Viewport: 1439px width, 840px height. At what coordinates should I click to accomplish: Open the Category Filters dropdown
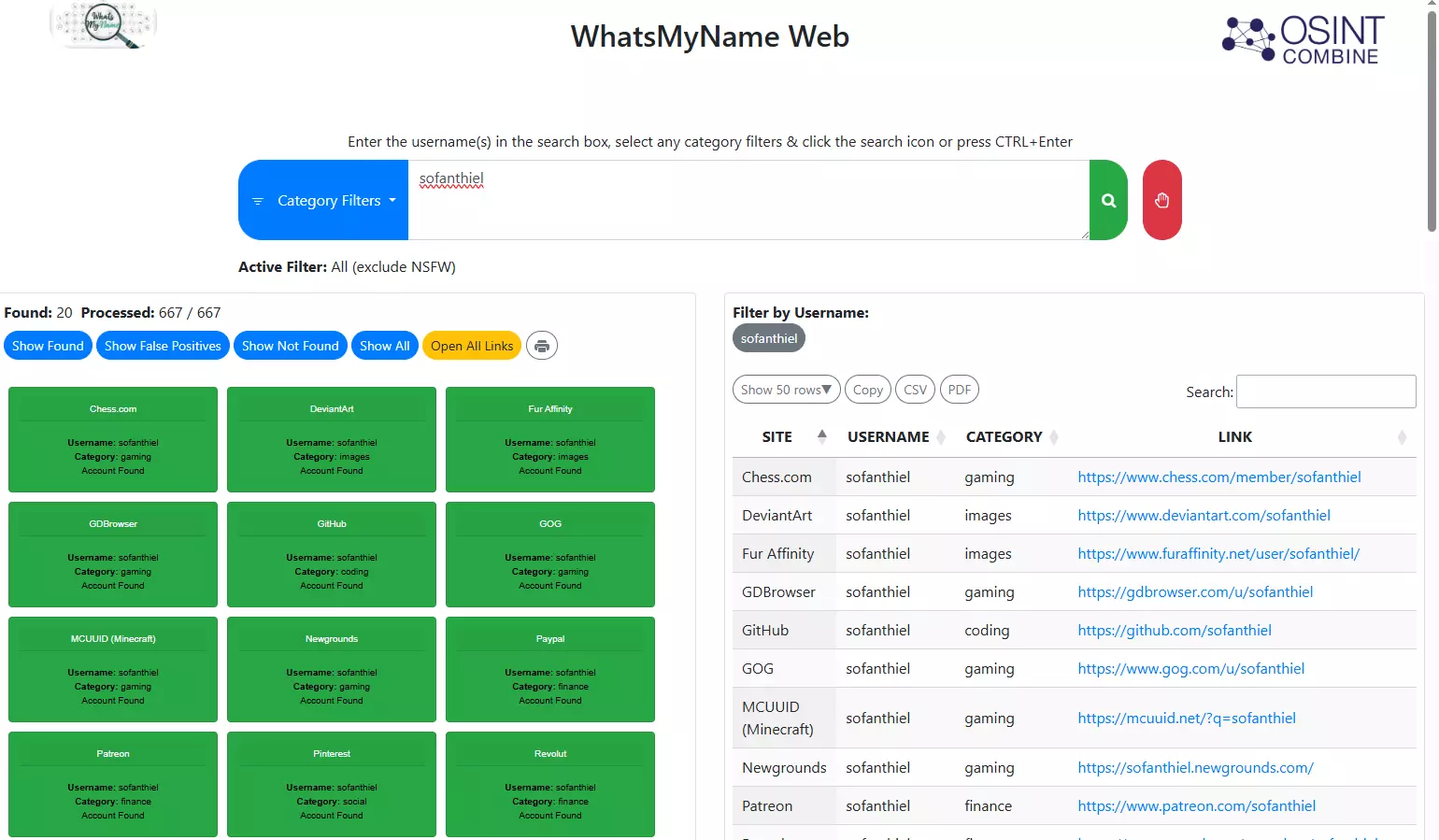(x=323, y=200)
